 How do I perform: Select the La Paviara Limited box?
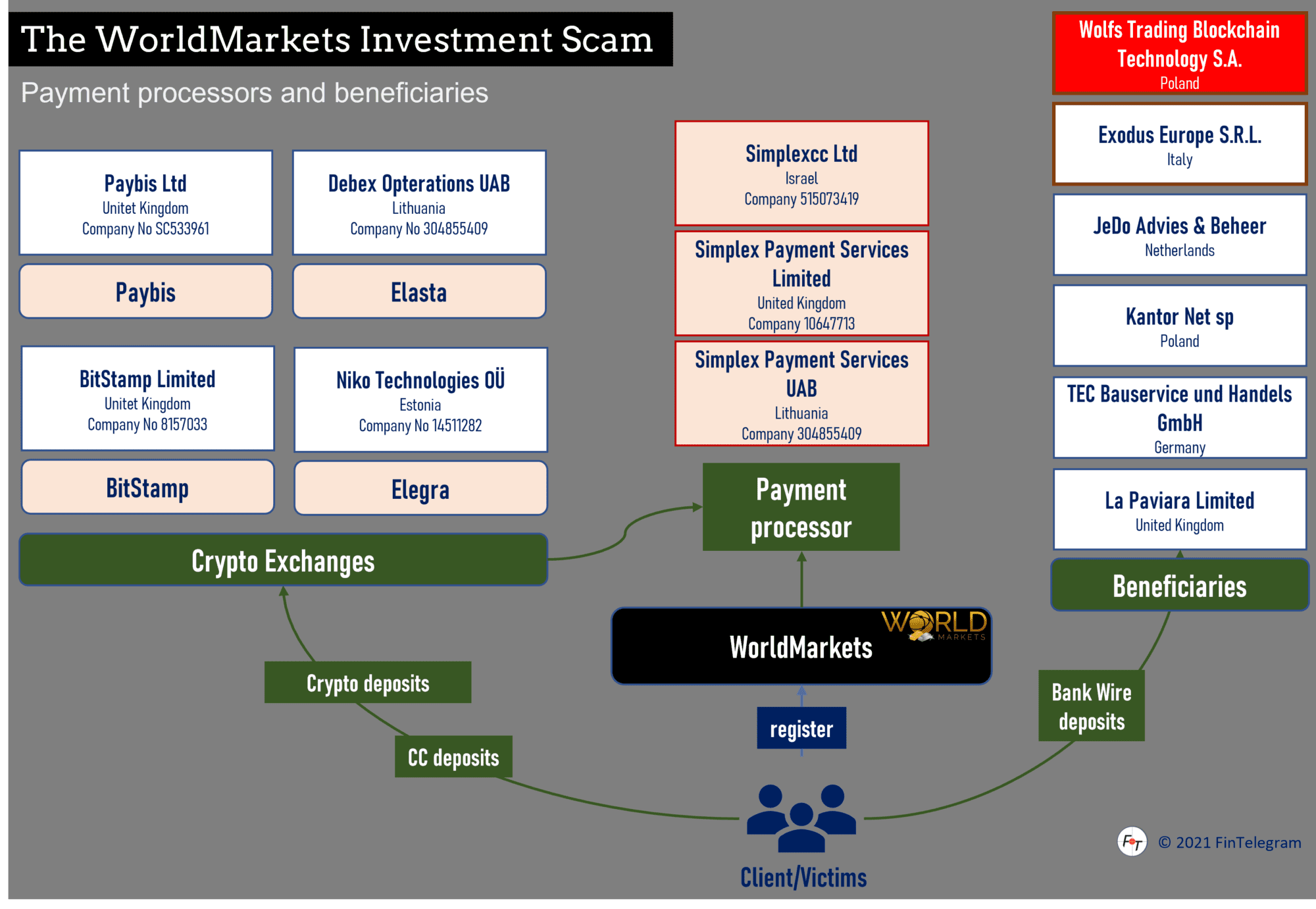(1180, 509)
